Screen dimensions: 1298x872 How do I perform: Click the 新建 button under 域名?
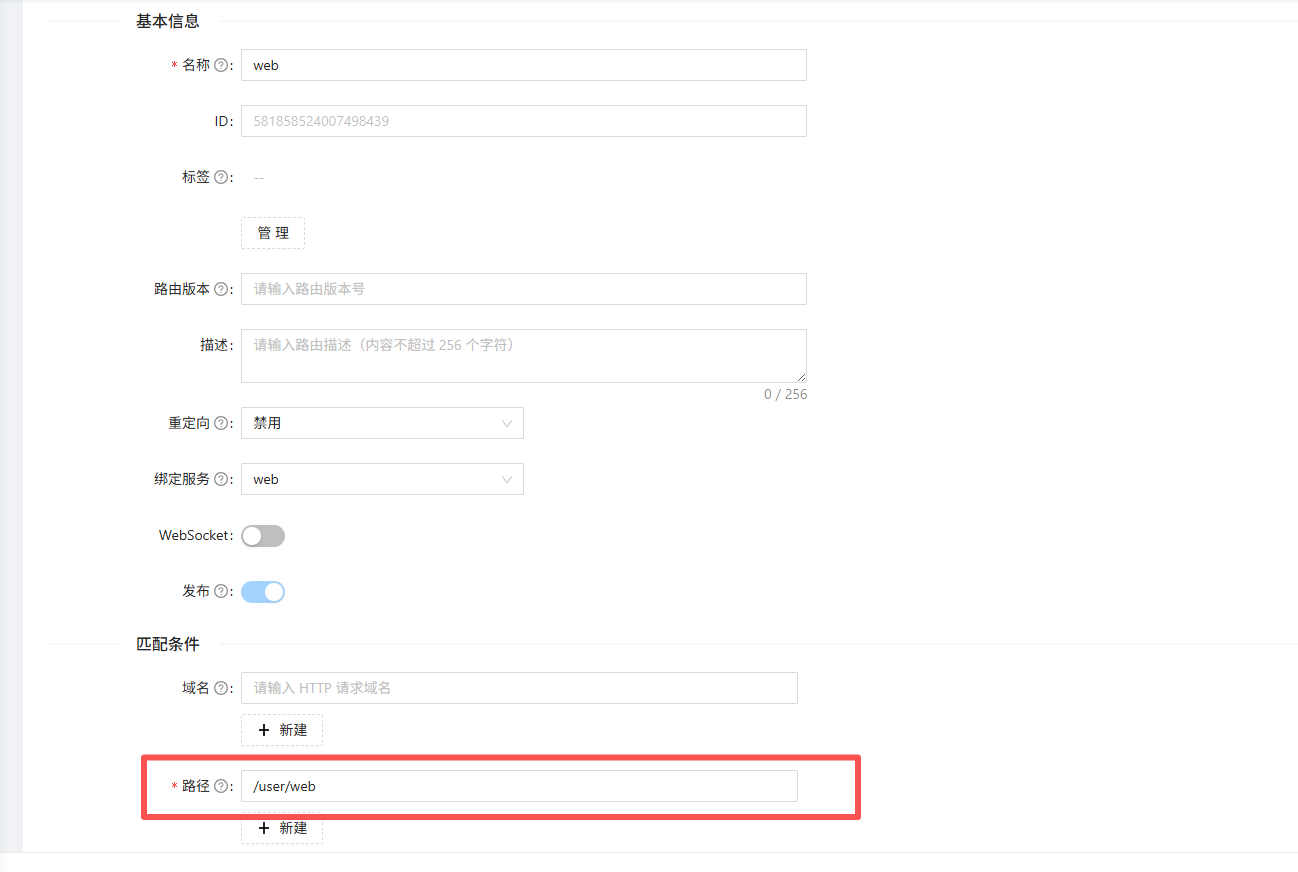click(282, 730)
